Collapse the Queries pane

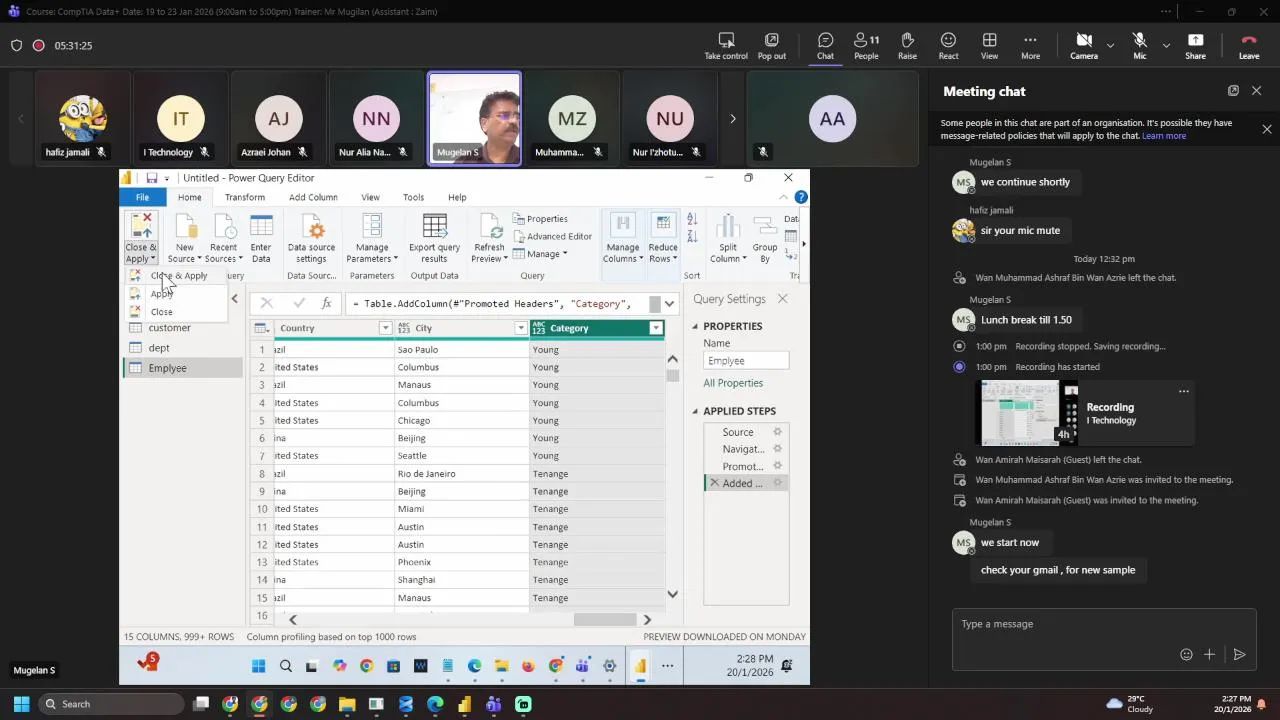[x=235, y=299]
